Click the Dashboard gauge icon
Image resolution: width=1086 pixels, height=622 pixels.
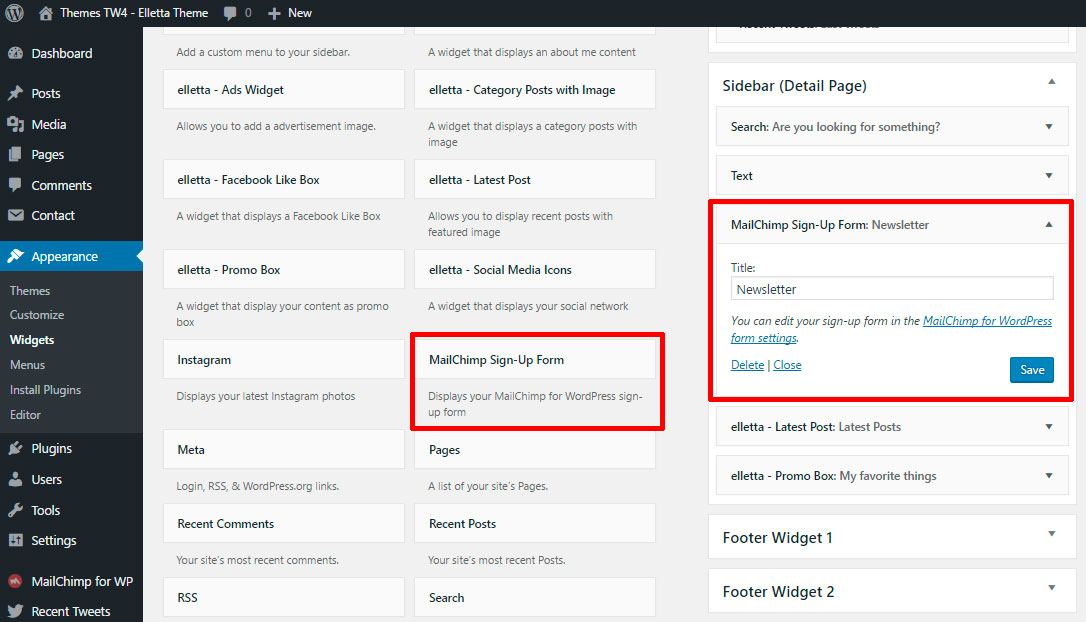point(15,53)
